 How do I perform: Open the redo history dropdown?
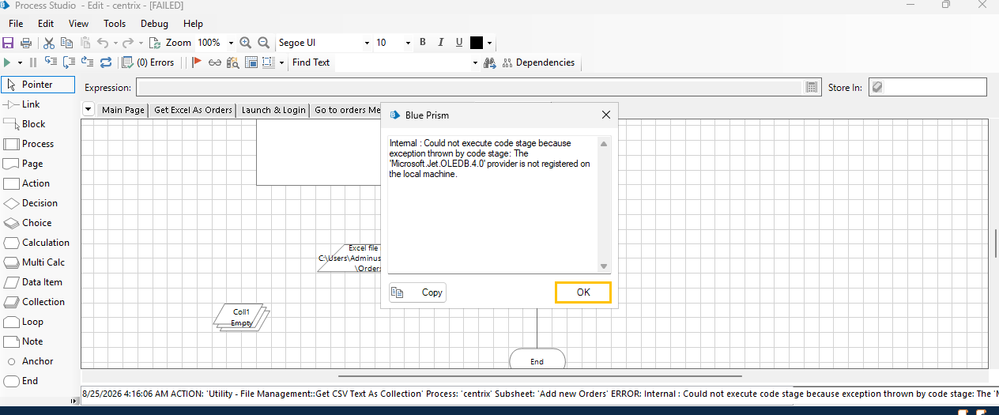point(140,43)
